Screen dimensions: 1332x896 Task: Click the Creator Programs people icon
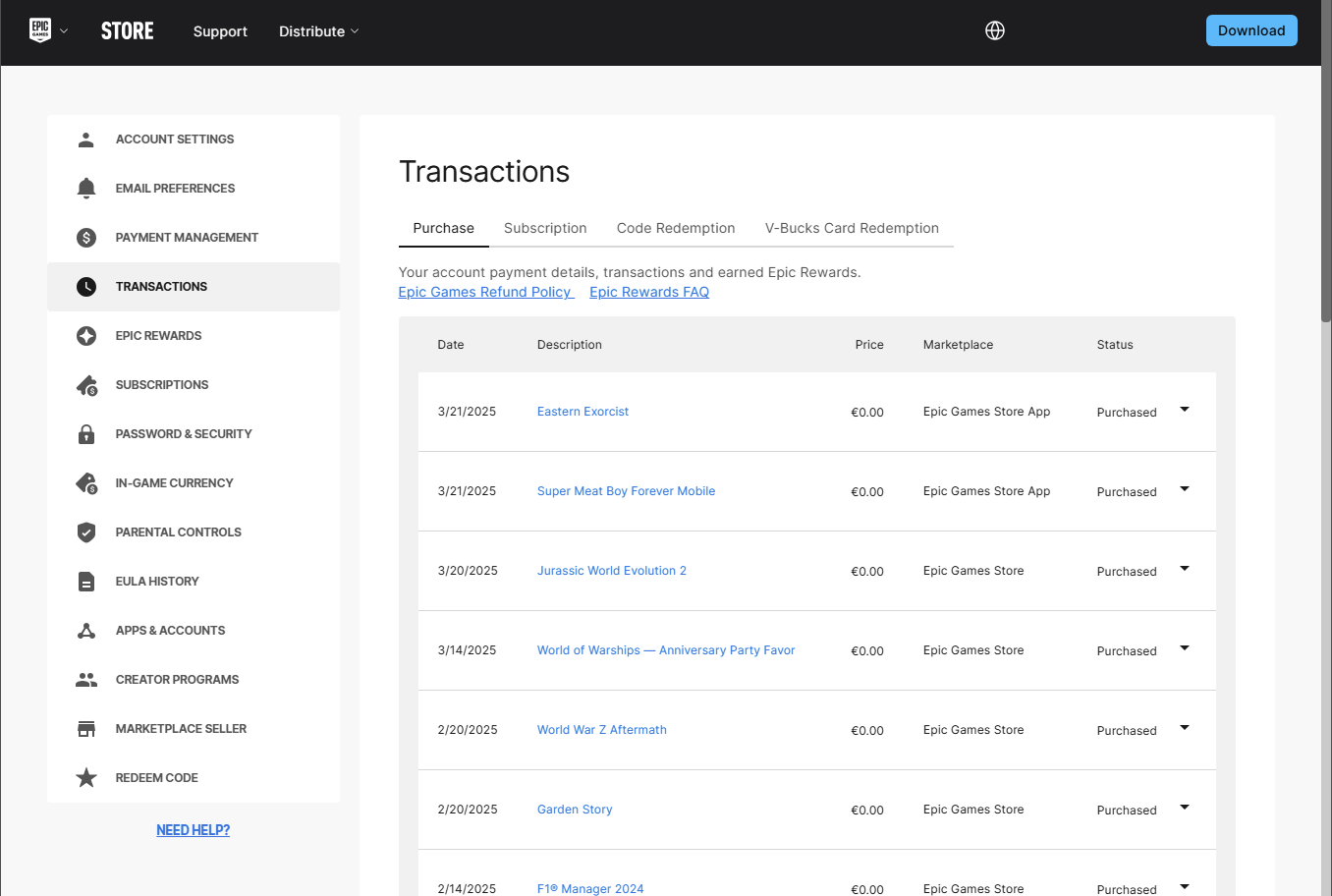86,680
